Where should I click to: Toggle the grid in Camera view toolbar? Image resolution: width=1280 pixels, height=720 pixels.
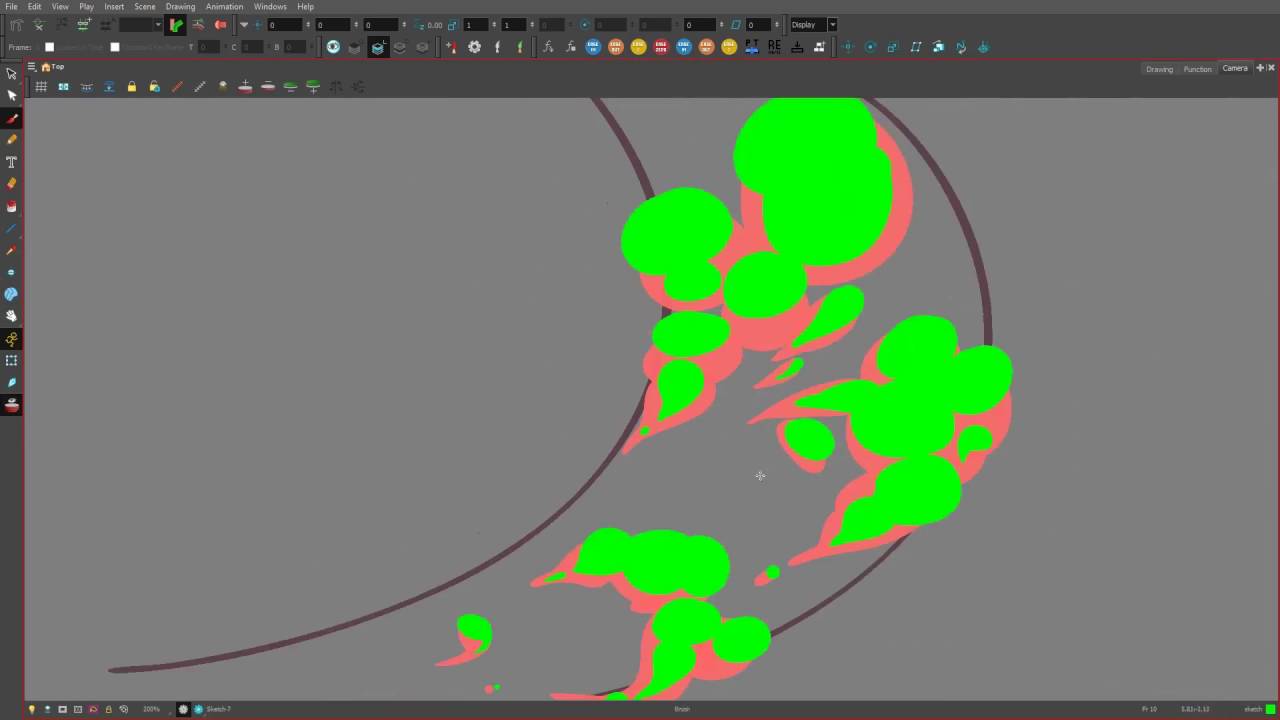tap(41, 87)
